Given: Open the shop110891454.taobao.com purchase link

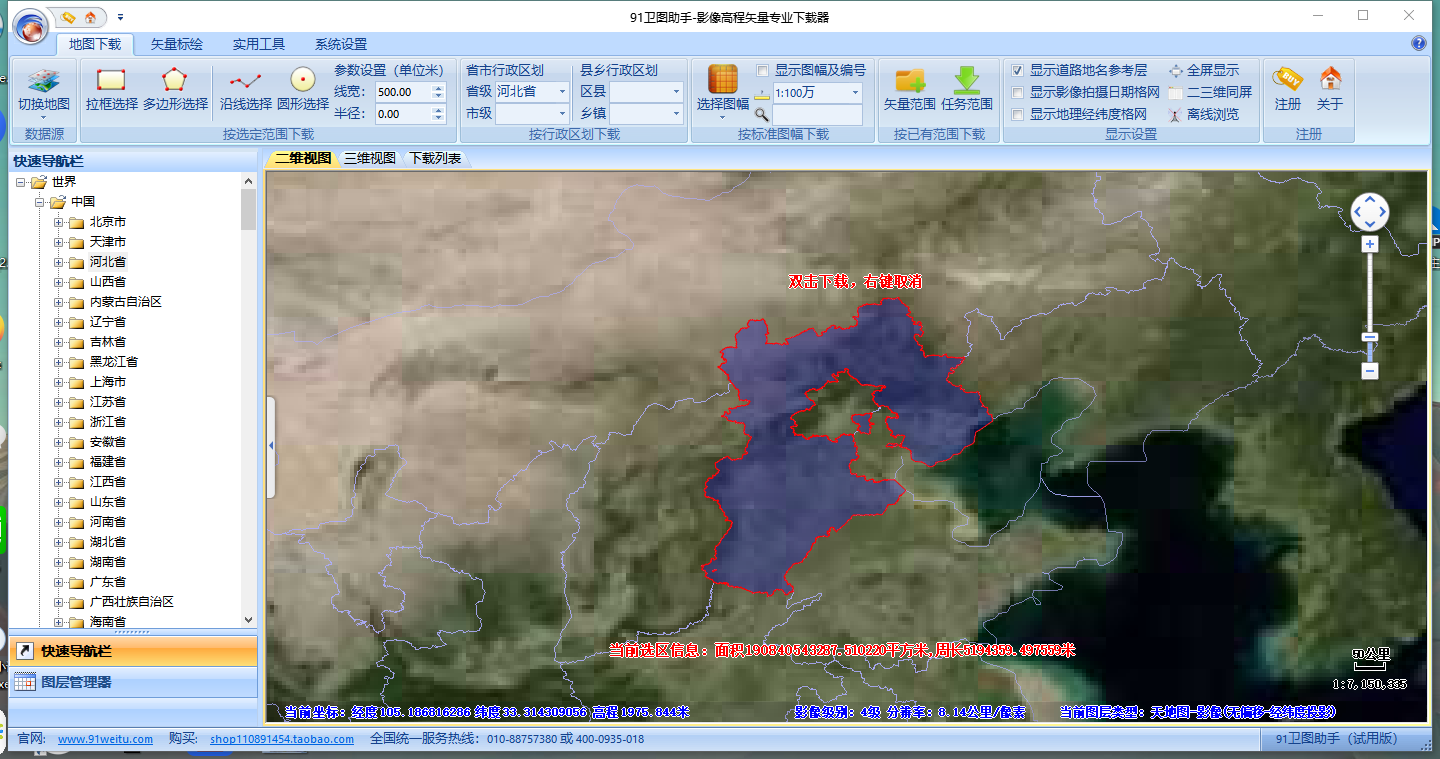Looking at the screenshot, I should pyautogui.click(x=282, y=739).
